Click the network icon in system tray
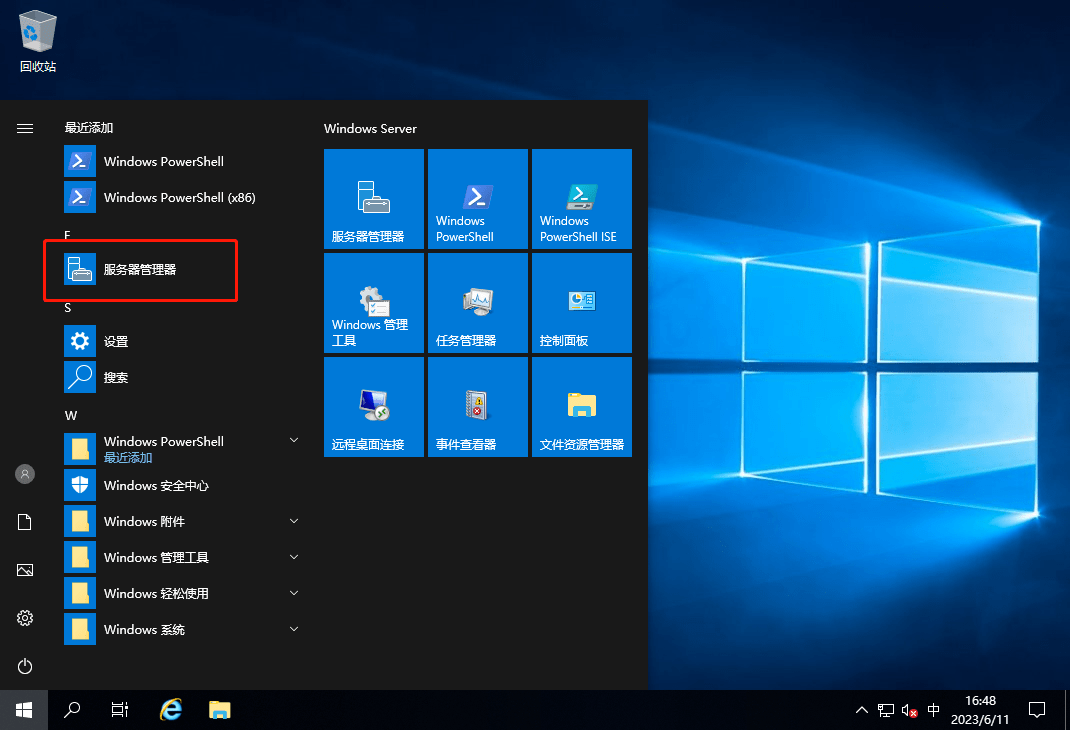The image size is (1070, 730). [886, 710]
